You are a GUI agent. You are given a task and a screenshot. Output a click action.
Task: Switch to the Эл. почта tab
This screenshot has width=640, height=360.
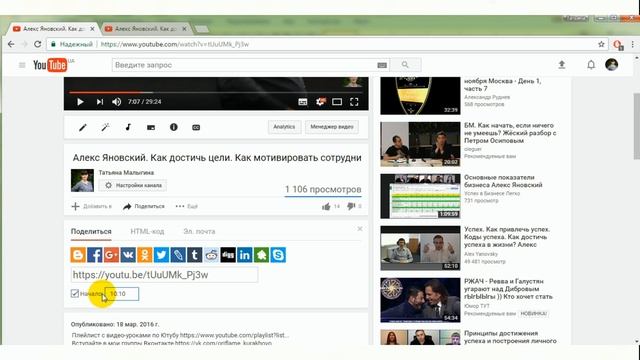199,231
